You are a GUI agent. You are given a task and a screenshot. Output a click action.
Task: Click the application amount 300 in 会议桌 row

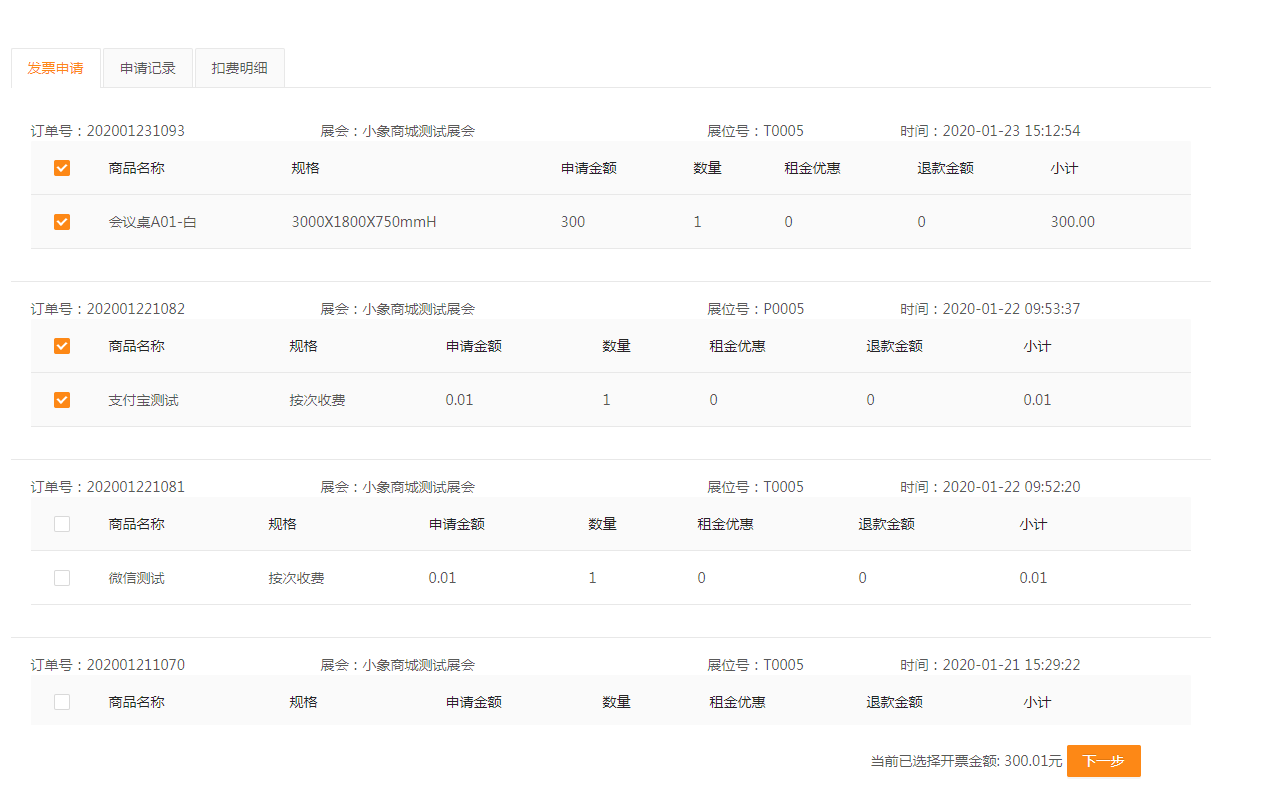(573, 222)
